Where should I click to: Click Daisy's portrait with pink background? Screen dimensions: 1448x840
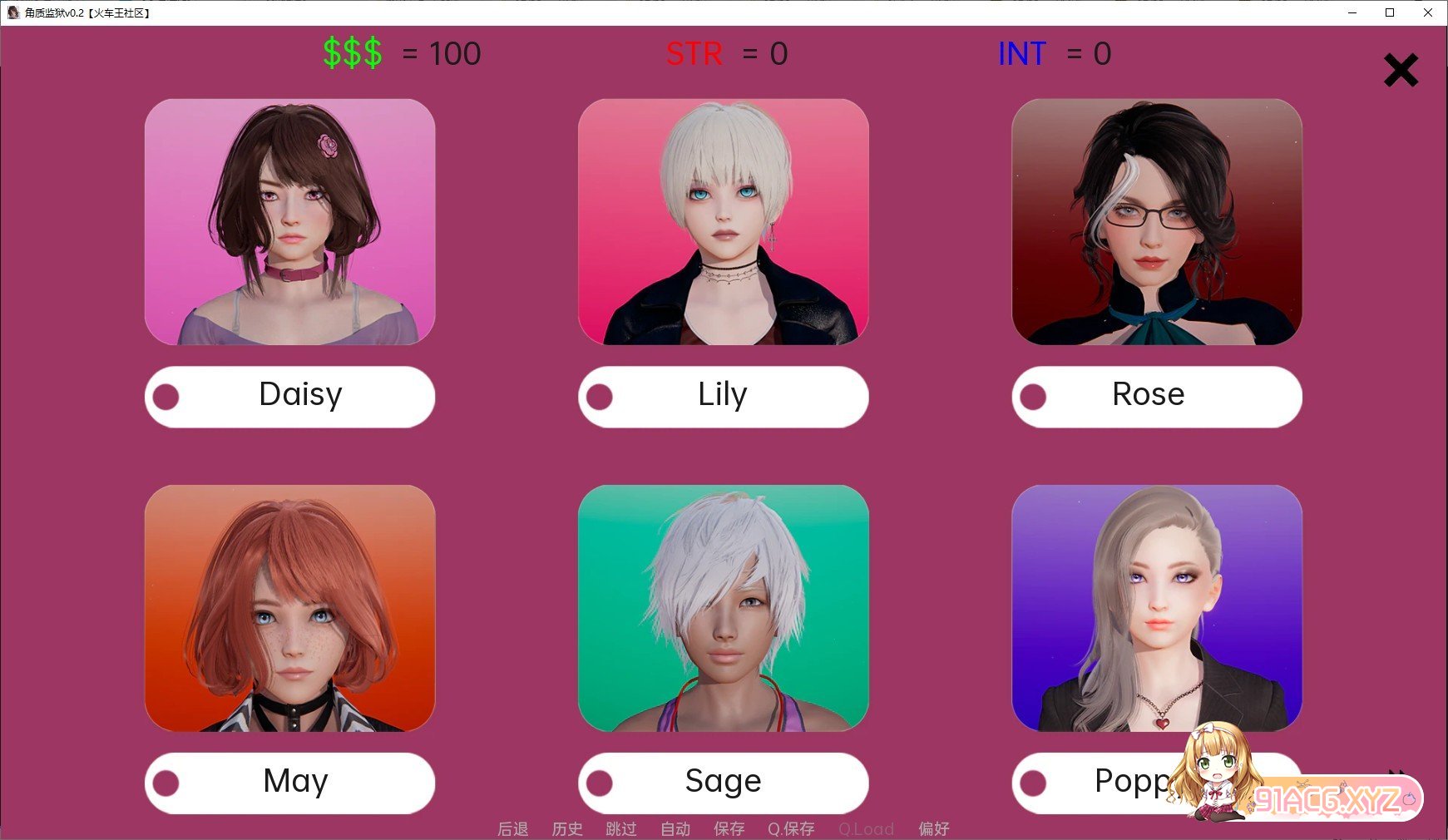tap(289, 222)
